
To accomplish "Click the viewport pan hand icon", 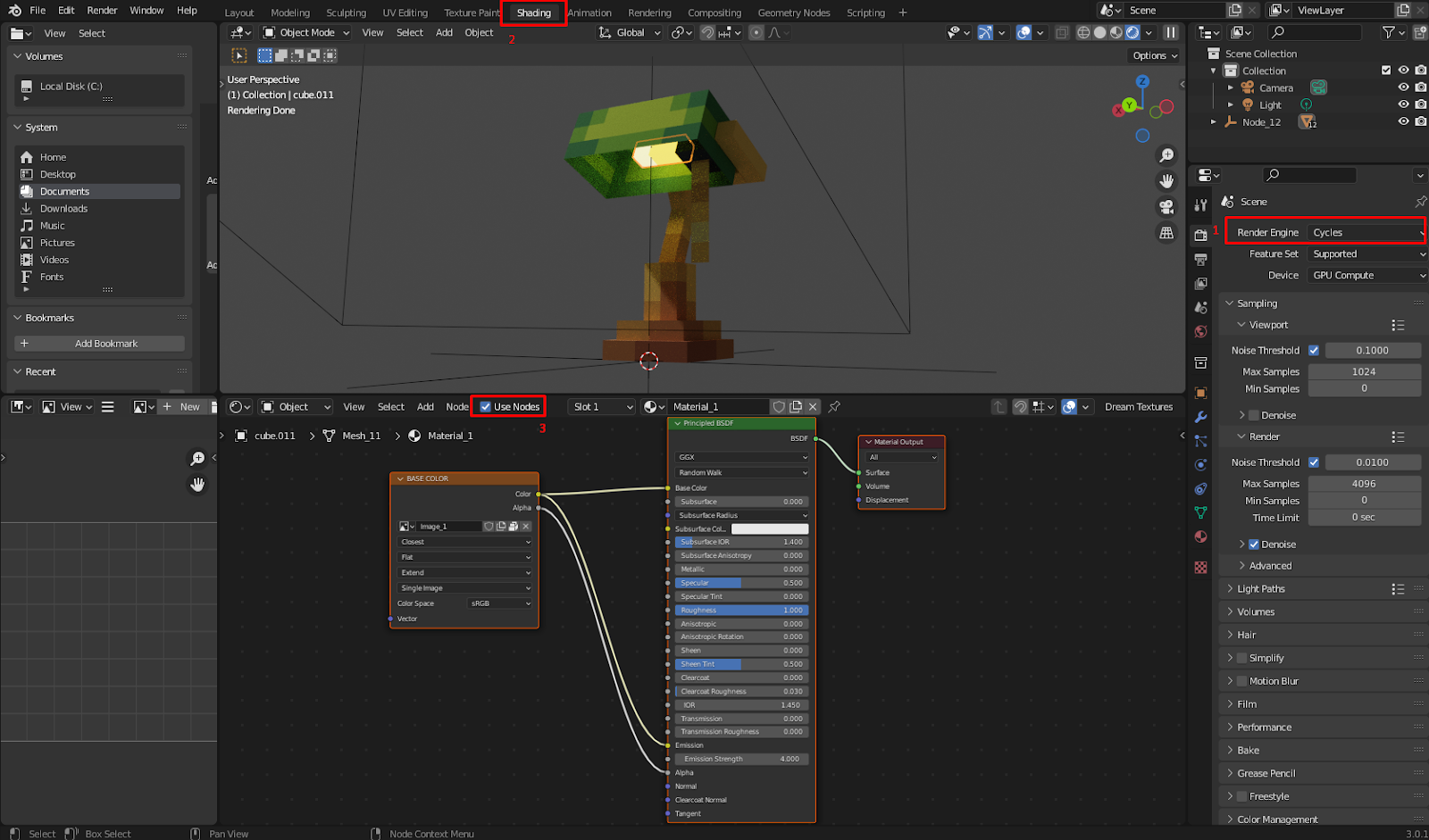I will point(1166,181).
